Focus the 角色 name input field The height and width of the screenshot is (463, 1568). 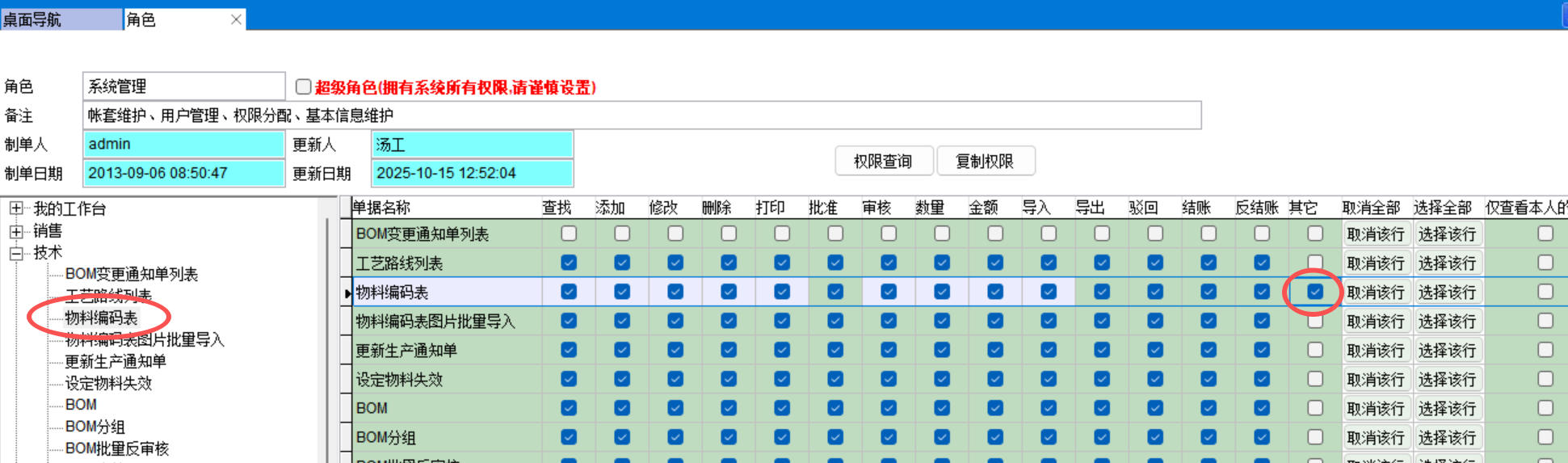pos(183,86)
